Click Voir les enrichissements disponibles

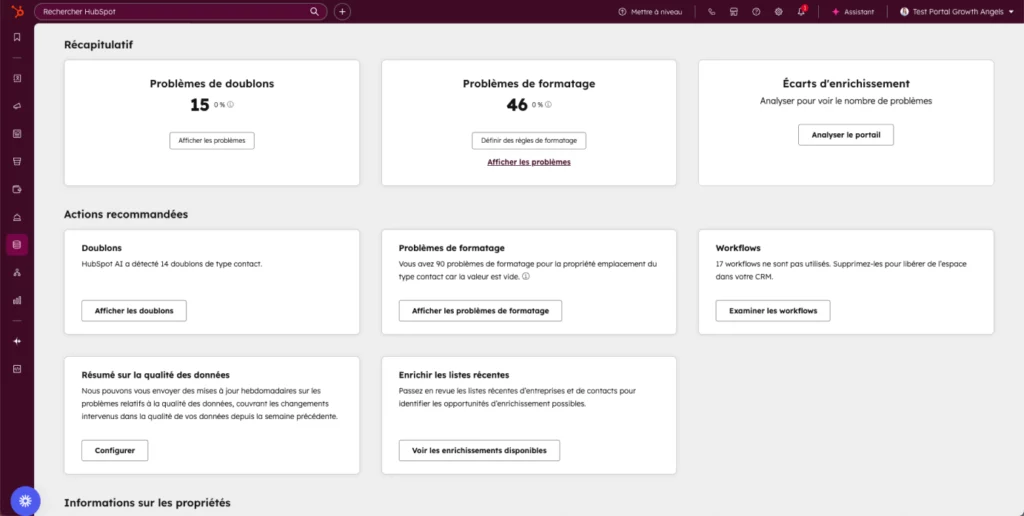click(x=479, y=451)
